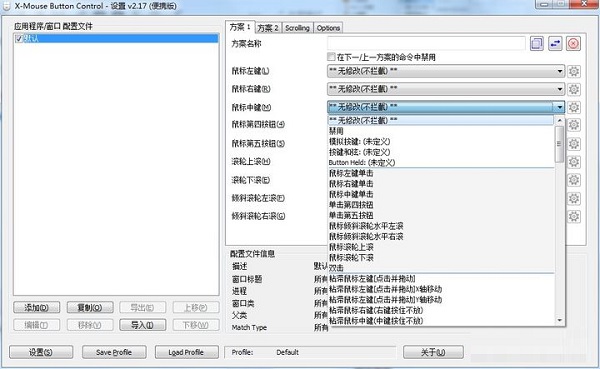Open 设置 button at bottom left
Image resolution: width=600 pixels, height=369 pixels.
41,352
